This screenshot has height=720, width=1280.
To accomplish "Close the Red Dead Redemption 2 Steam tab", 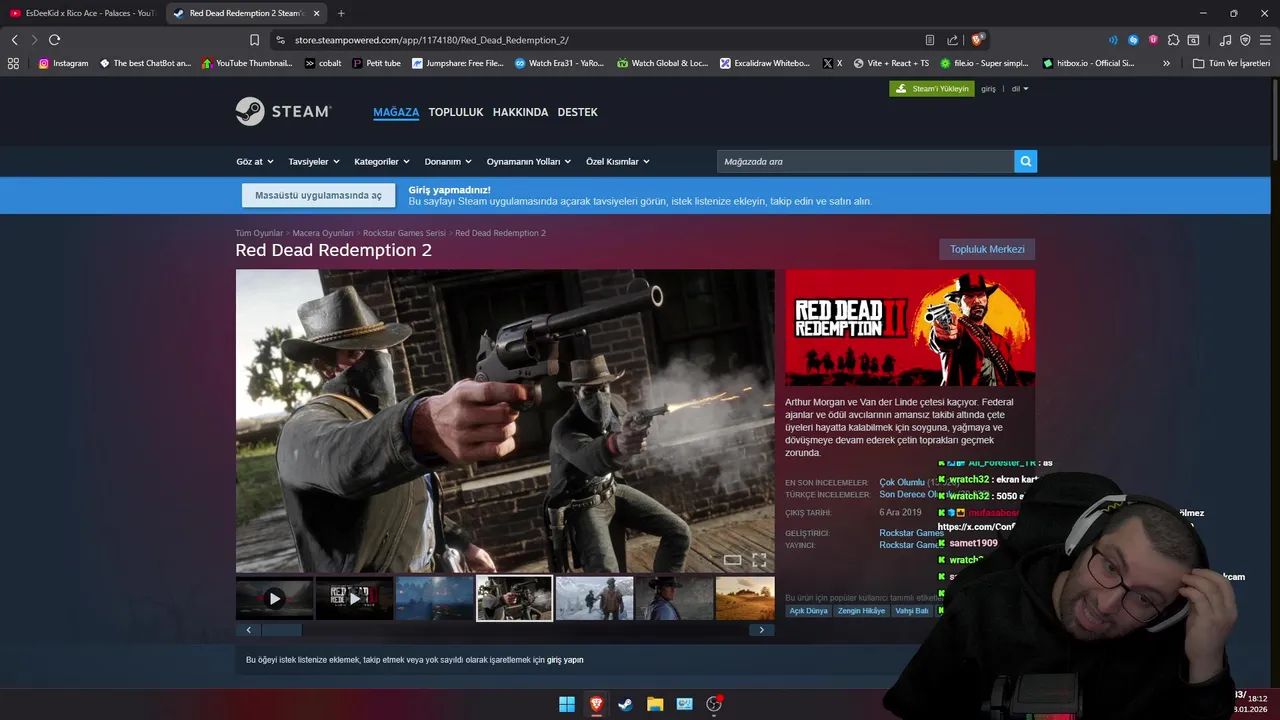I will pos(316,13).
